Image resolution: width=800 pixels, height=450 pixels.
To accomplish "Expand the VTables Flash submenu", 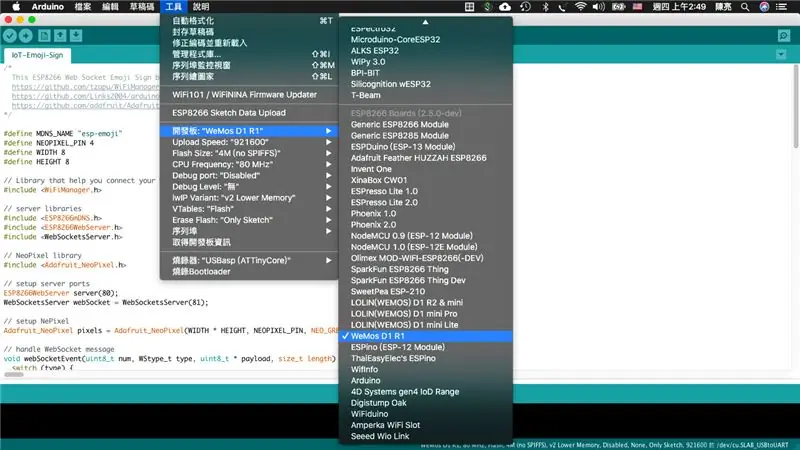I will [249, 209].
